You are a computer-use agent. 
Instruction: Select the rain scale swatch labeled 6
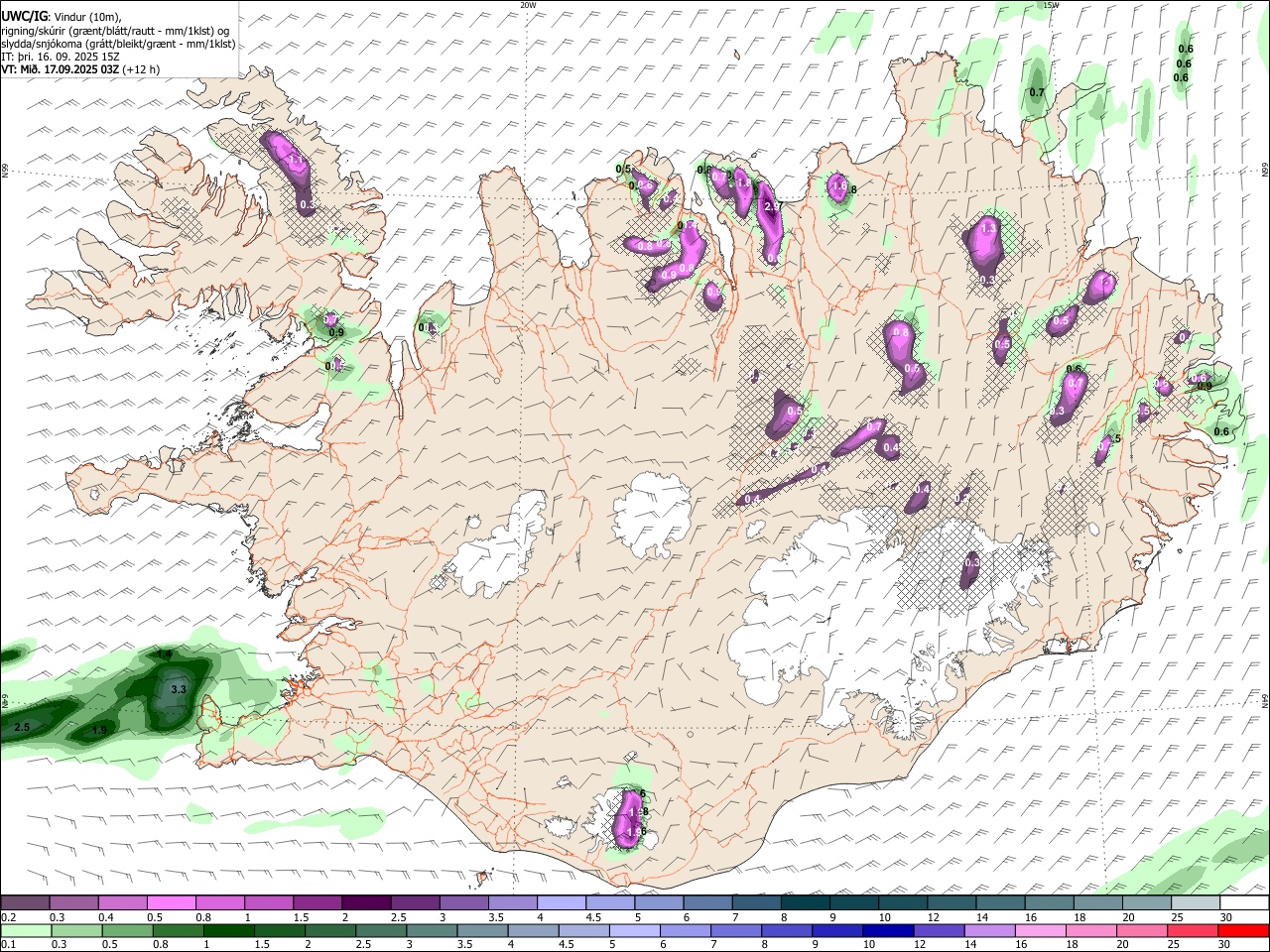coord(685,930)
